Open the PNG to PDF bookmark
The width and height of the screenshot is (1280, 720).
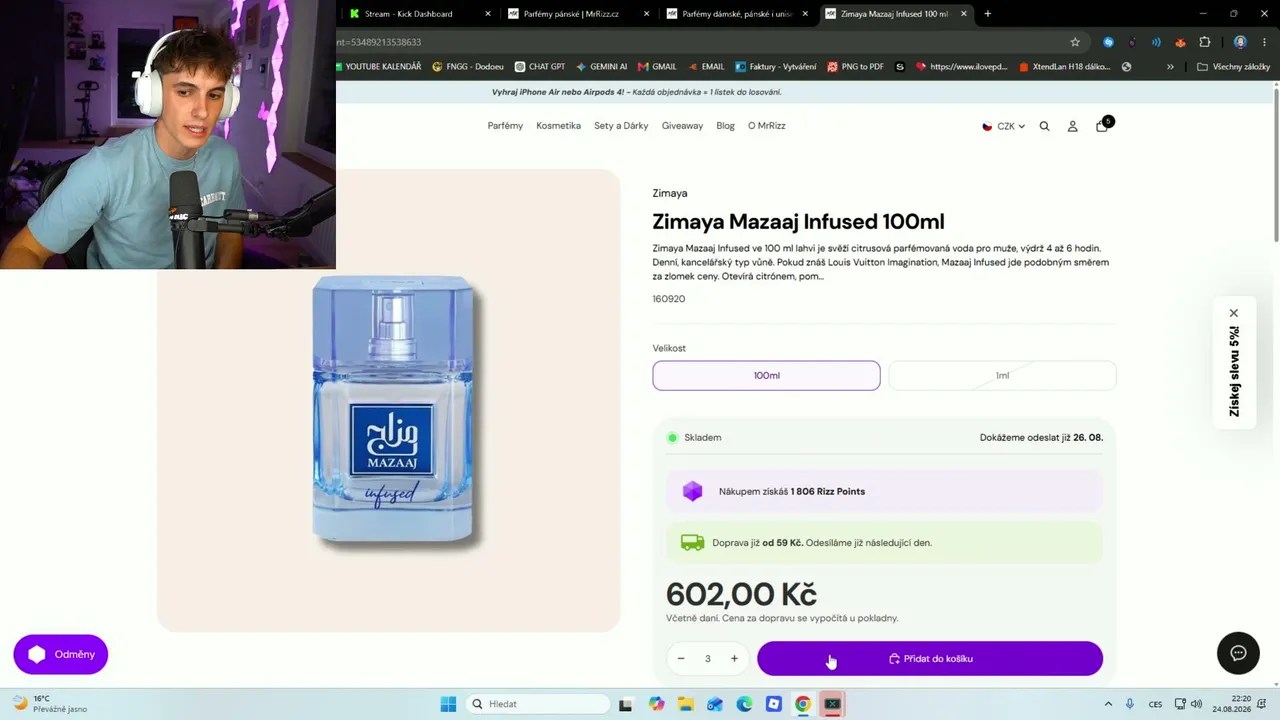pos(856,67)
